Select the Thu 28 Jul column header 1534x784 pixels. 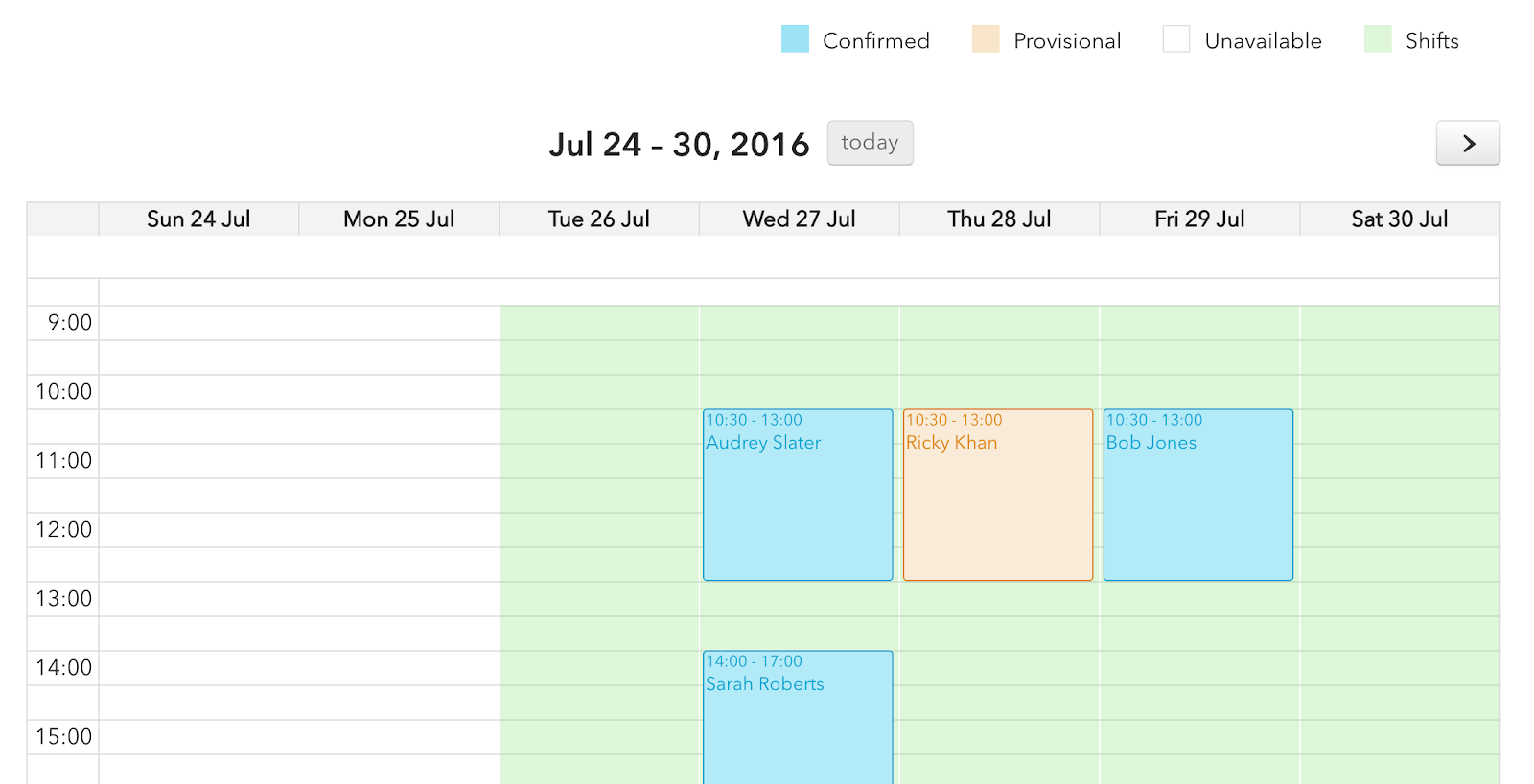[x=999, y=219]
